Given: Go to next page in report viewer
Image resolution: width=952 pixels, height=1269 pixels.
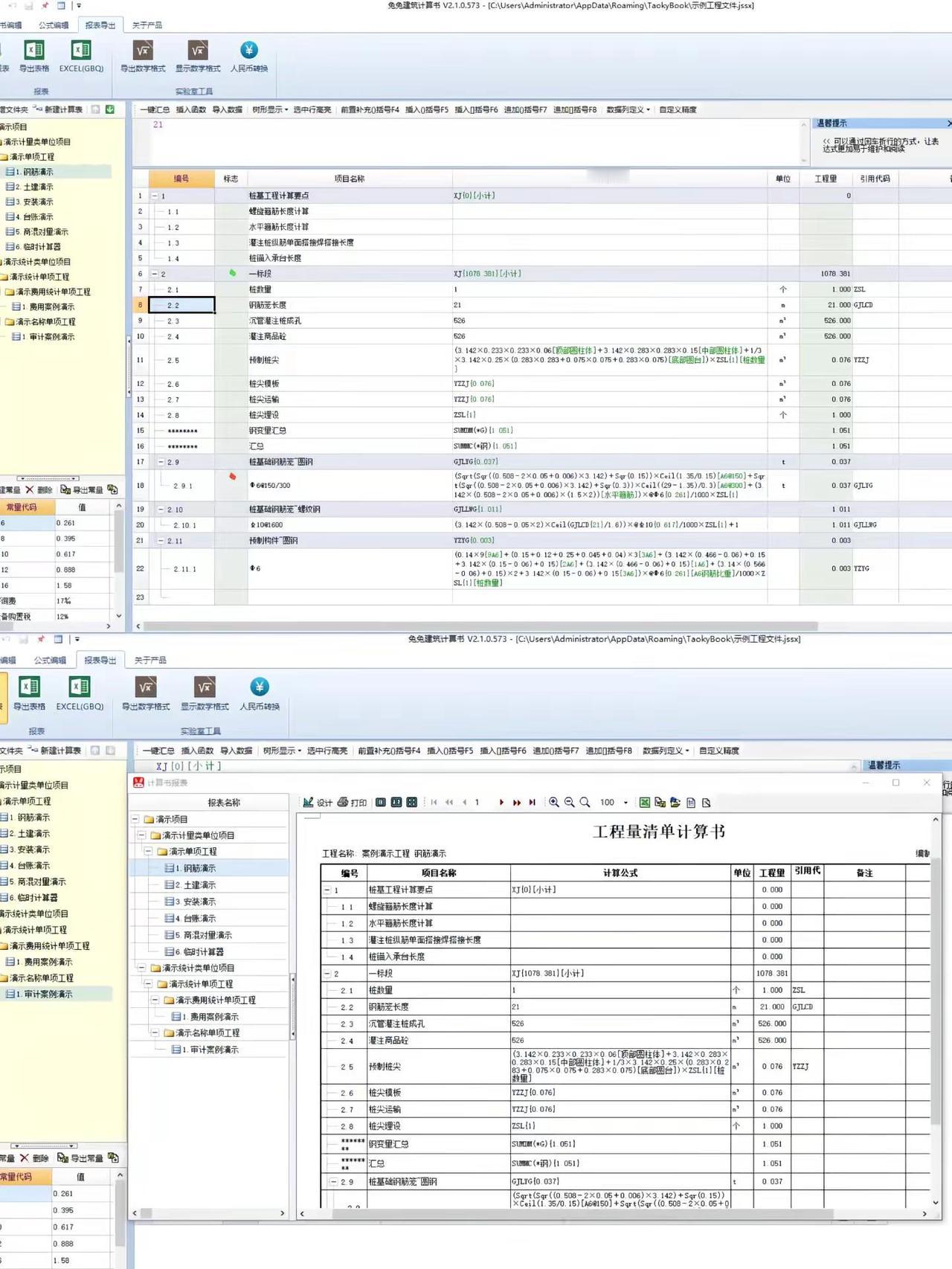Looking at the screenshot, I should pos(501,803).
